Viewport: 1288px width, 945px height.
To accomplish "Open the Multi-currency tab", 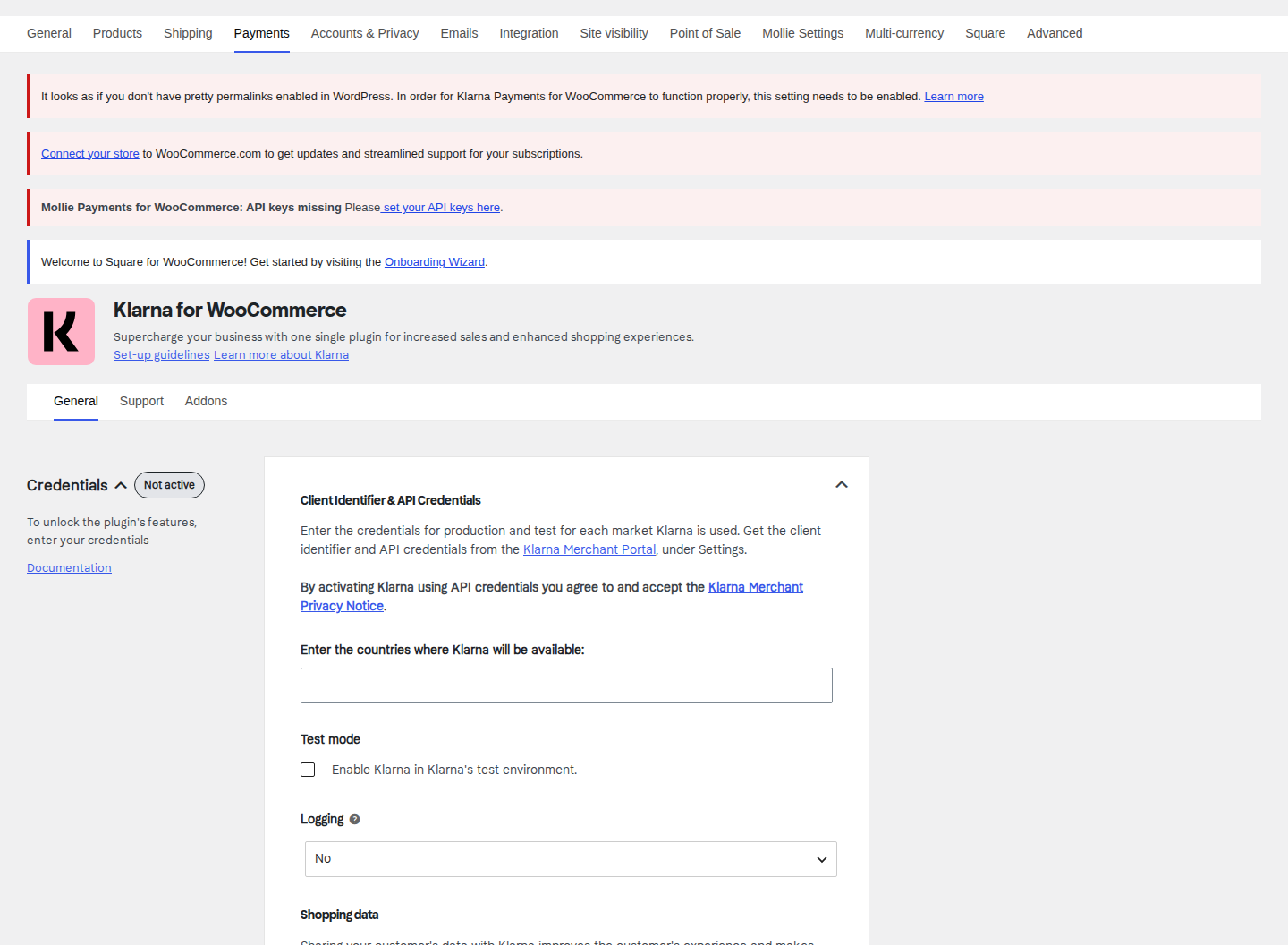I will coord(904,33).
